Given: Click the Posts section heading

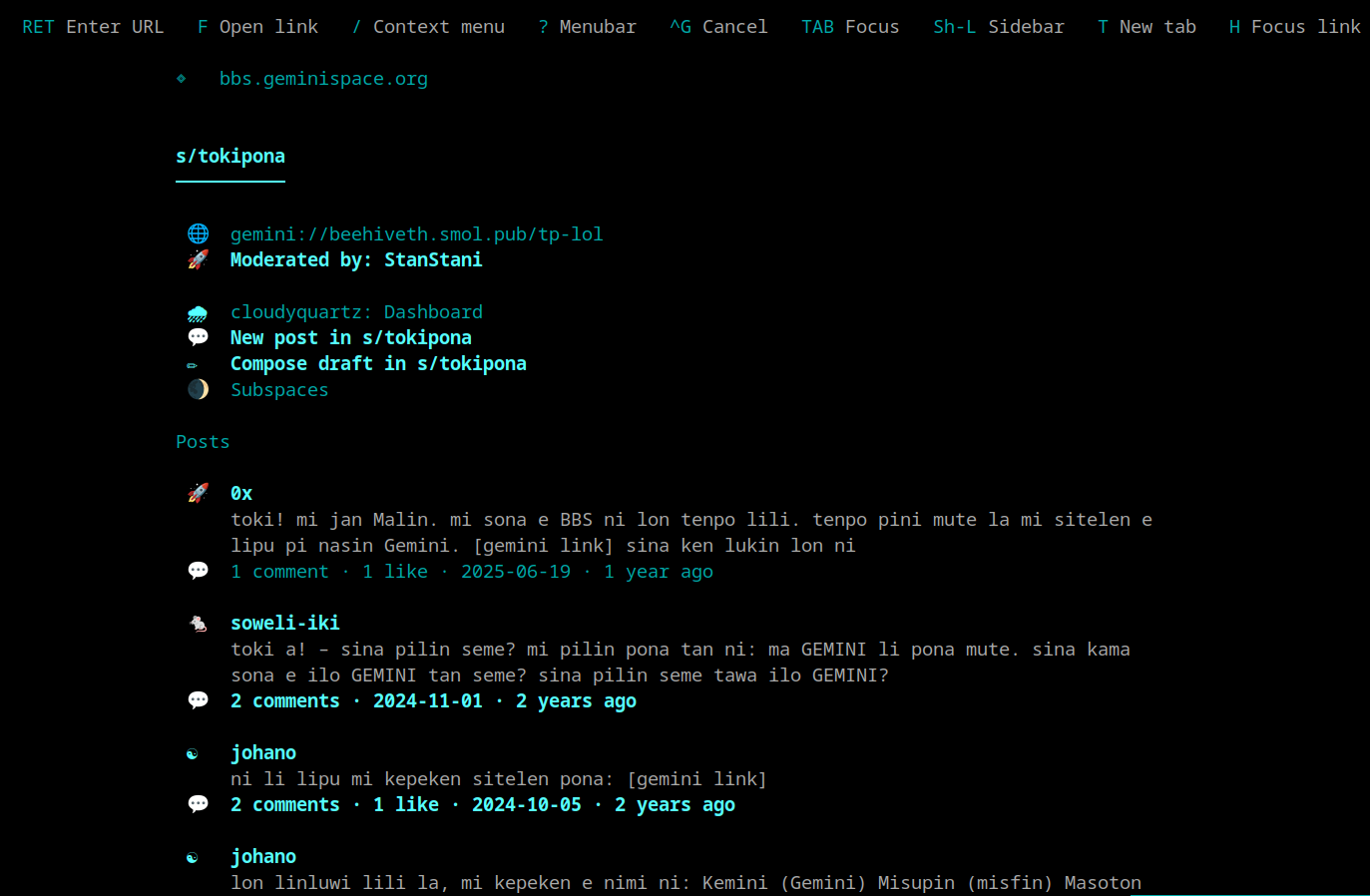Looking at the screenshot, I should tap(203, 442).
